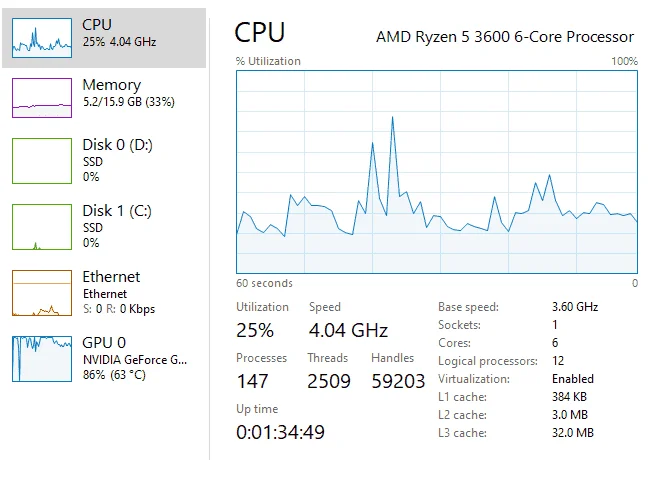
Task: Click the CPU 25% 4.04 GHz entry
Action: pos(104,38)
